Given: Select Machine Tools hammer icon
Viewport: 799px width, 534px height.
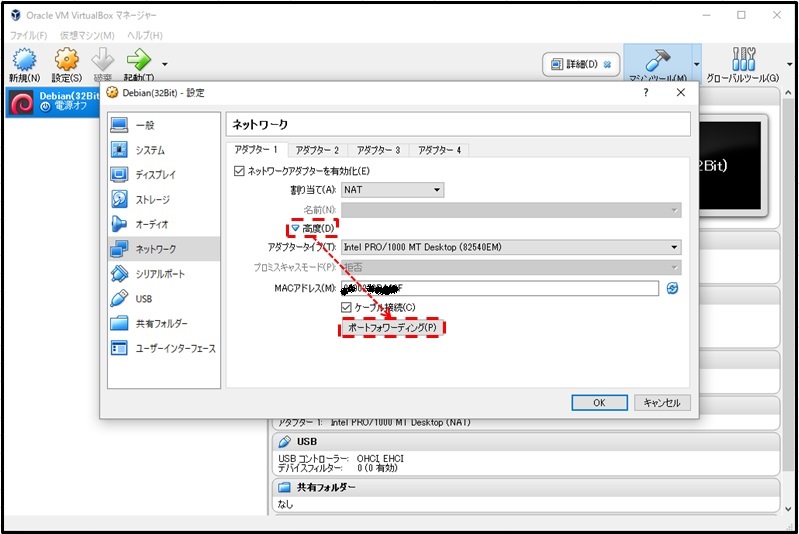Looking at the screenshot, I should (x=657, y=61).
